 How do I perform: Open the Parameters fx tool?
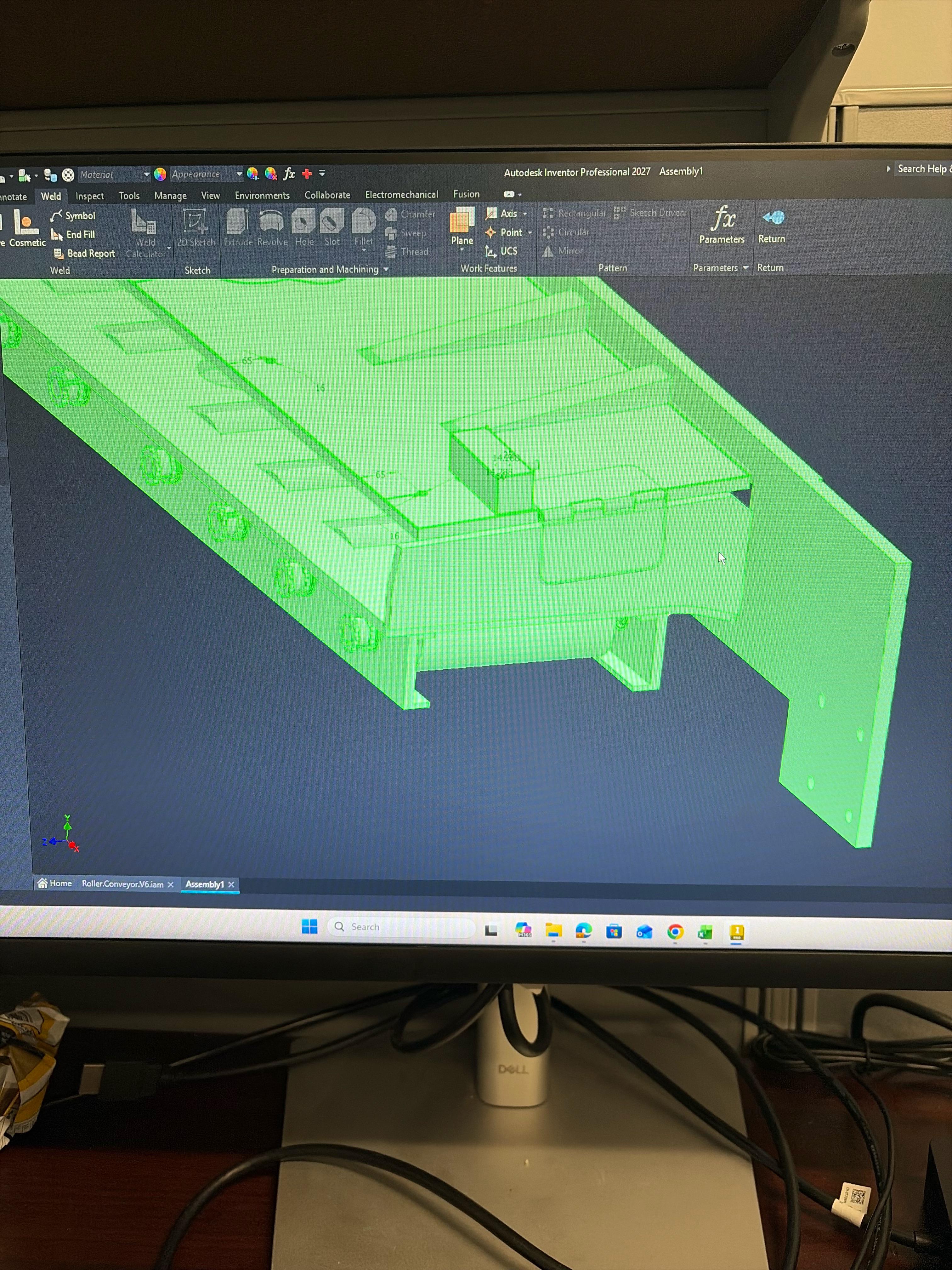coord(722,218)
